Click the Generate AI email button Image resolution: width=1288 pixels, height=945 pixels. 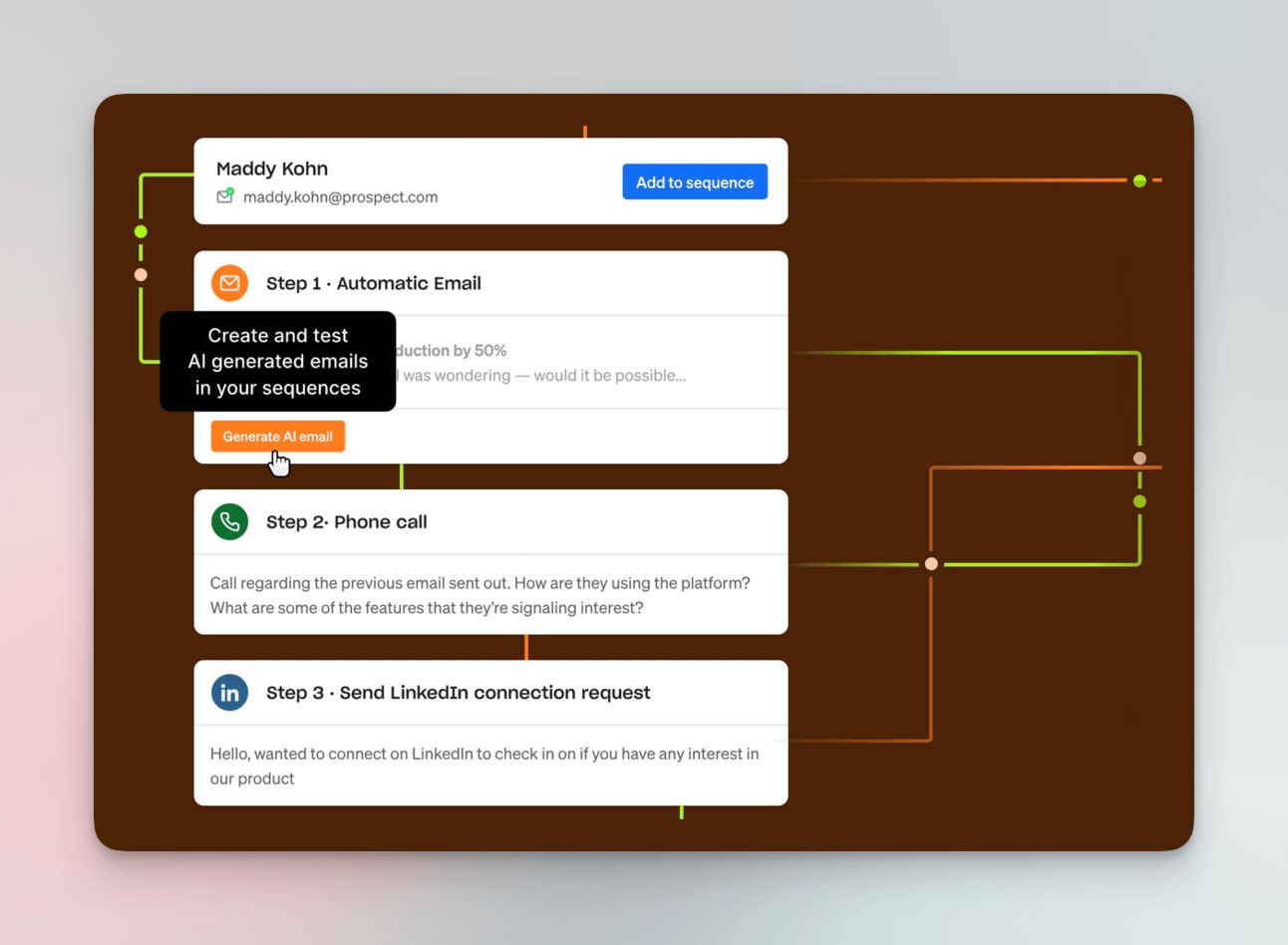click(278, 437)
